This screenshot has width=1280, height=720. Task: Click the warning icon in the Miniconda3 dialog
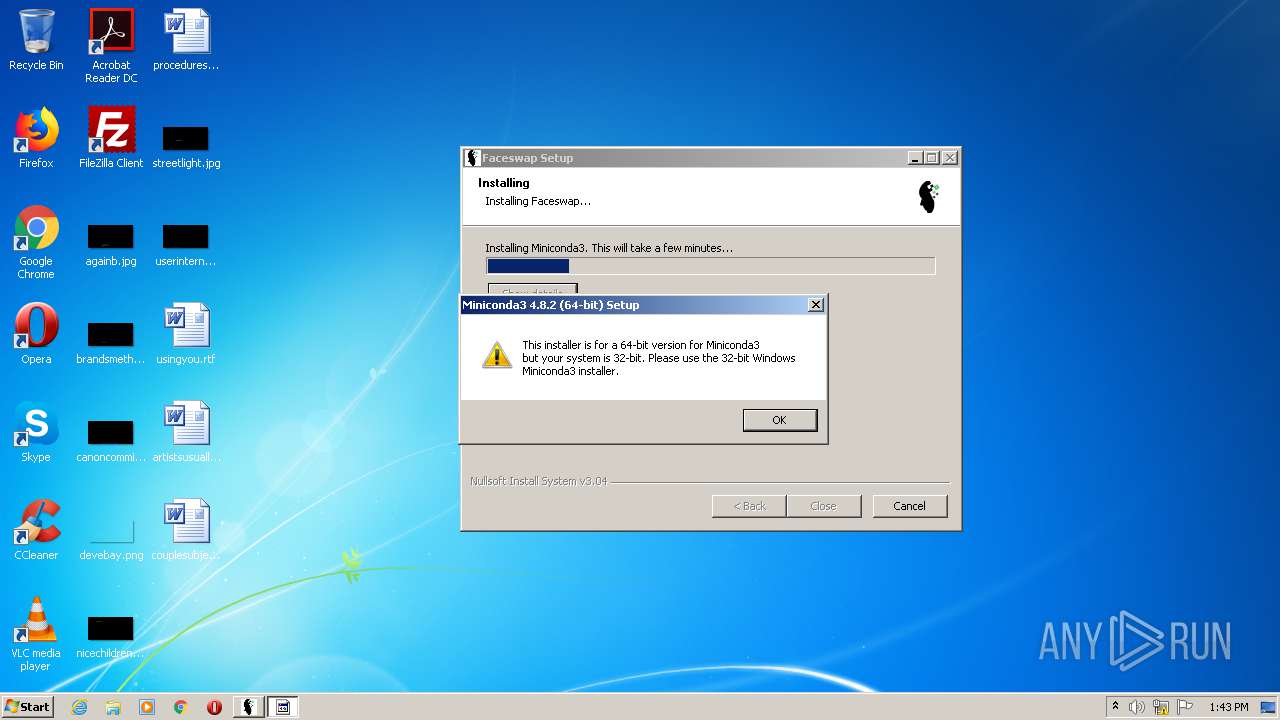[497, 355]
